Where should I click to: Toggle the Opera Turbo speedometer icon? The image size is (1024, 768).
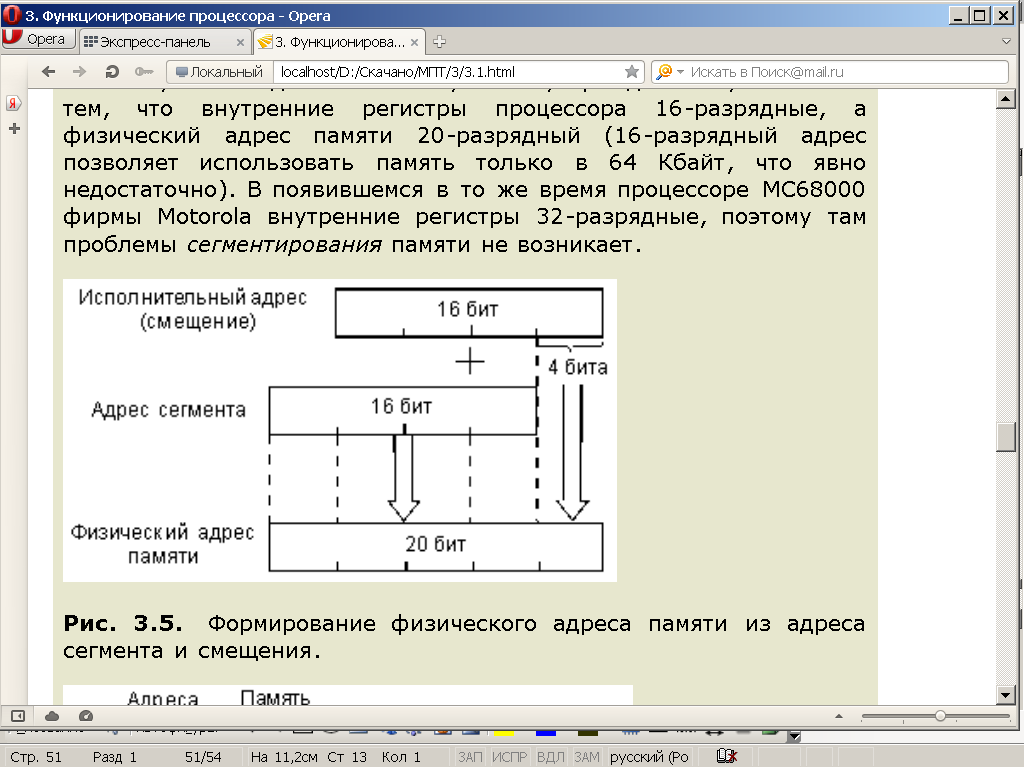pyautogui.click(x=86, y=716)
